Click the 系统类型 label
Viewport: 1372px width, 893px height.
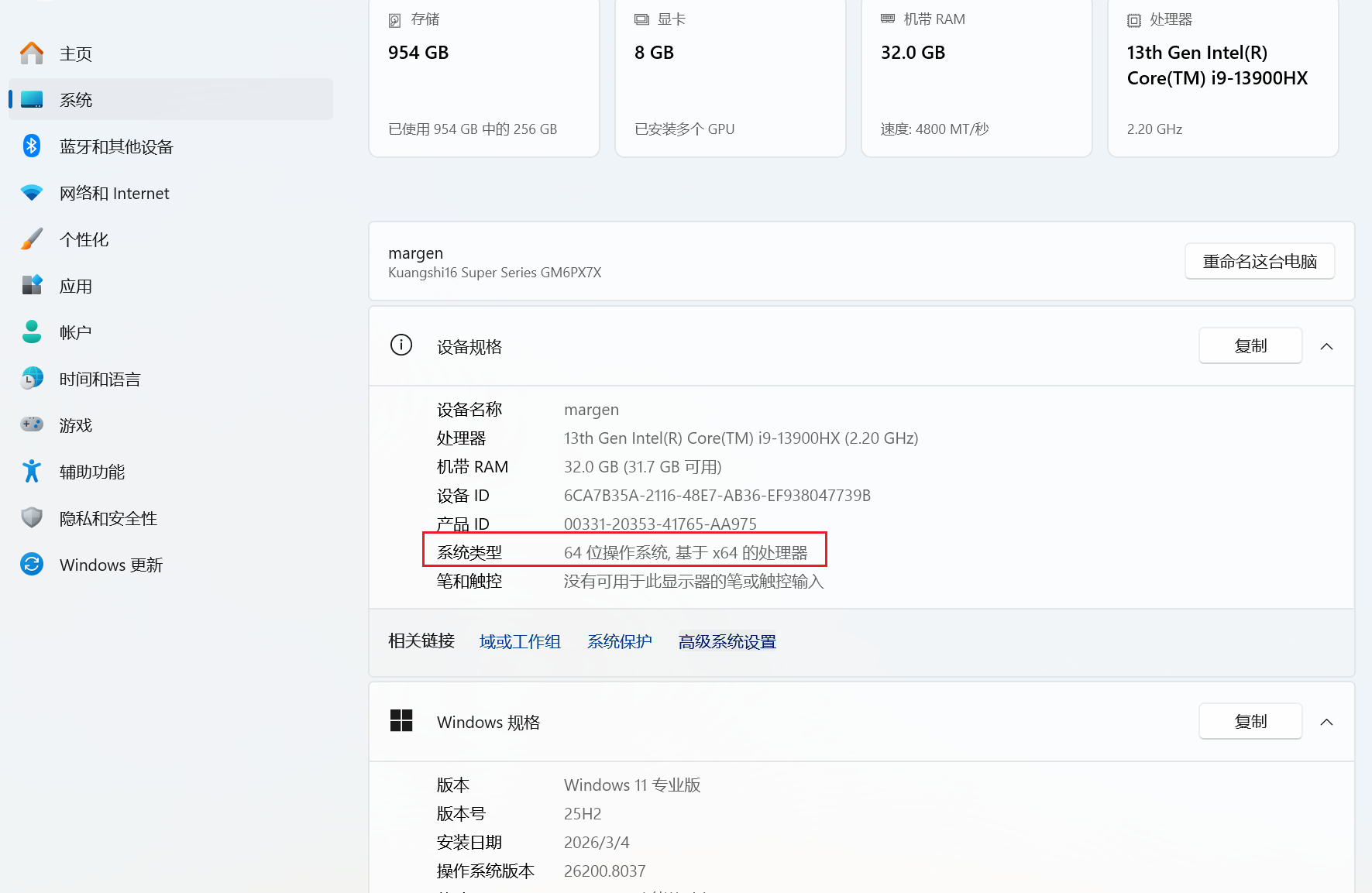[x=469, y=552]
